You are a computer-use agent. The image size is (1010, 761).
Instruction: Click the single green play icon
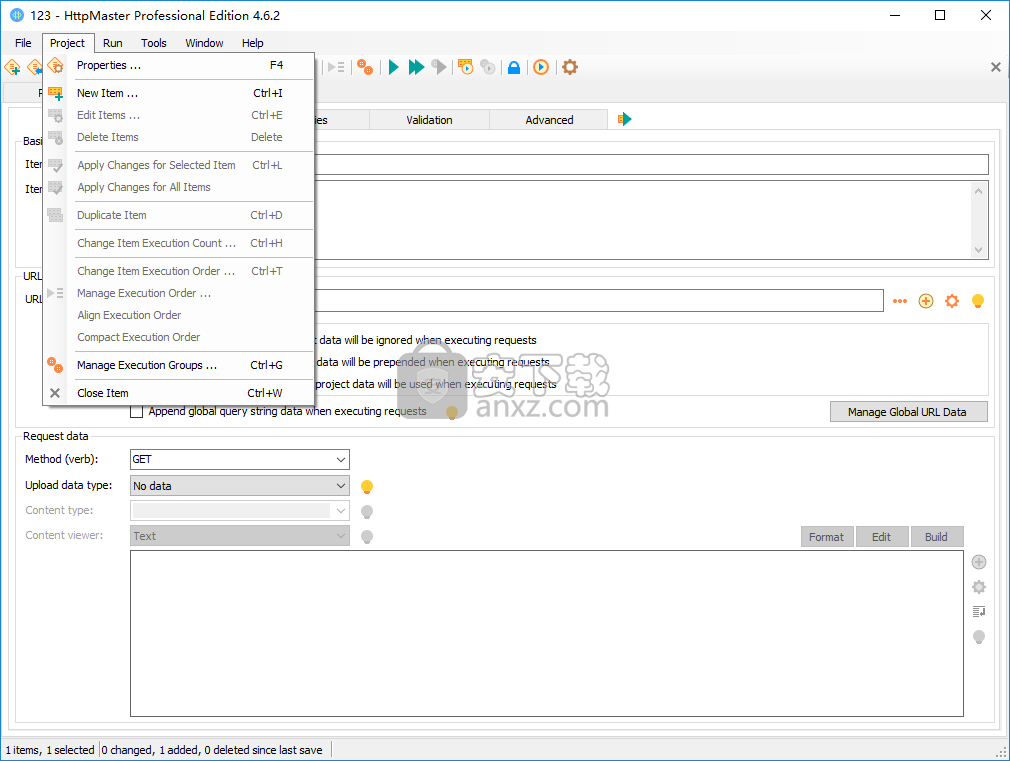pos(394,67)
